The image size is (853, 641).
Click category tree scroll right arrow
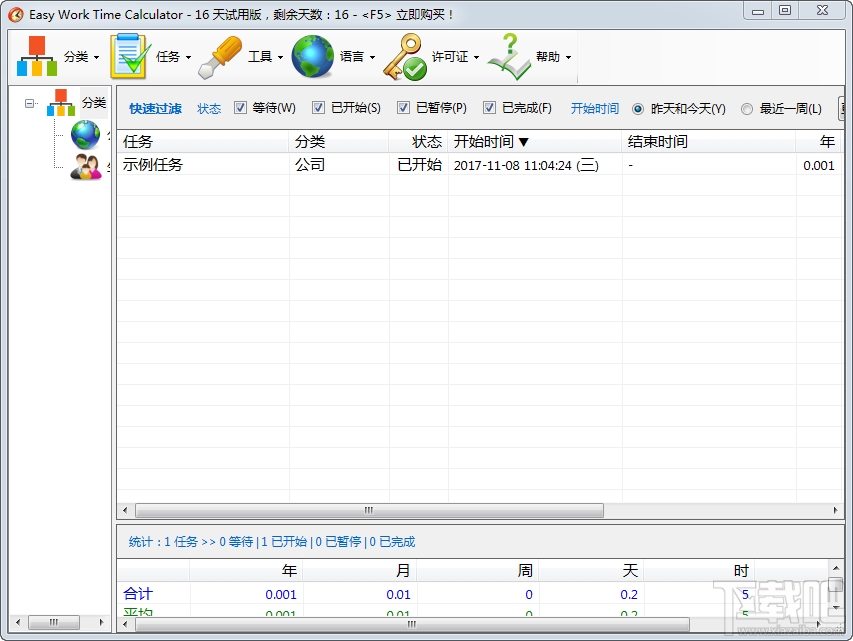tap(101, 622)
